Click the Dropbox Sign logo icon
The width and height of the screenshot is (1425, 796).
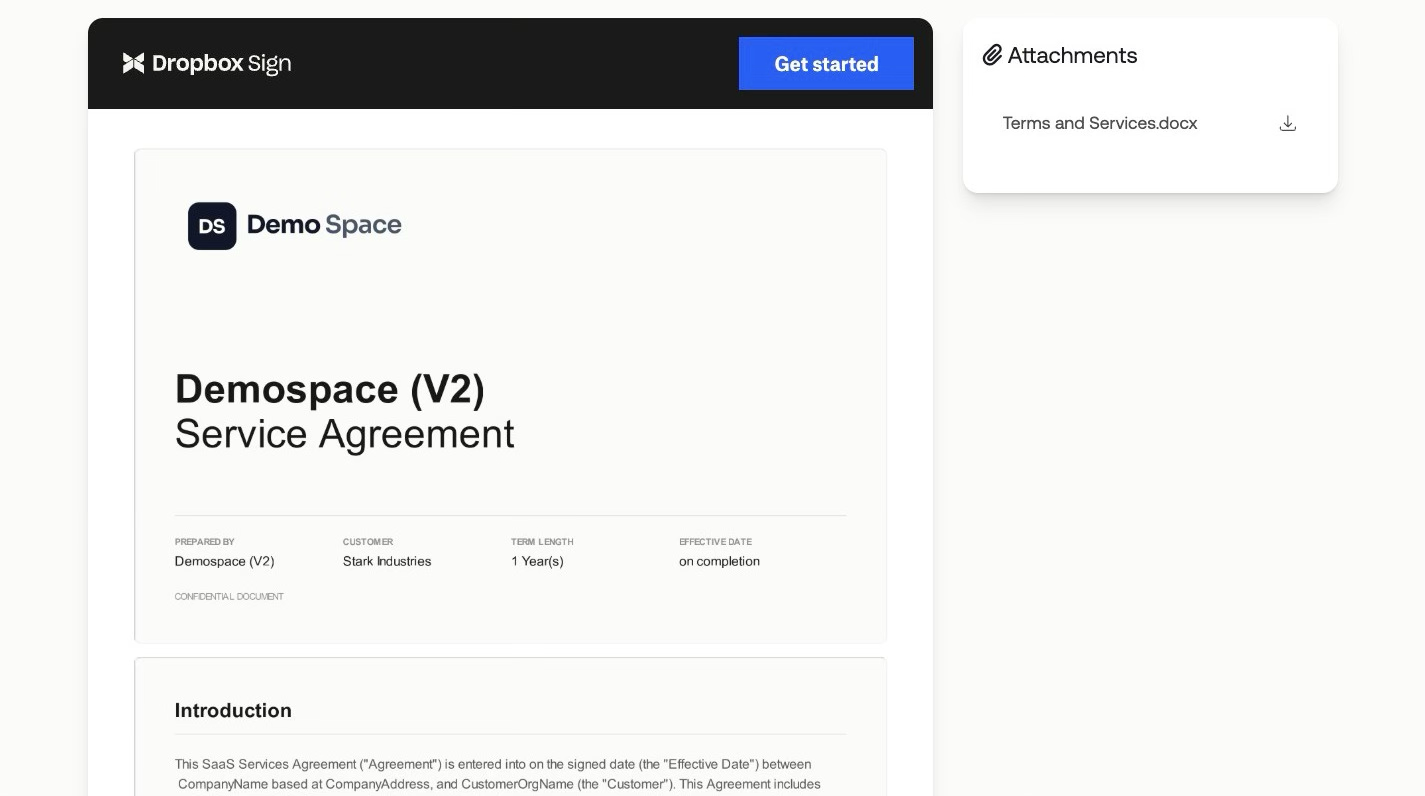click(x=133, y=63)
